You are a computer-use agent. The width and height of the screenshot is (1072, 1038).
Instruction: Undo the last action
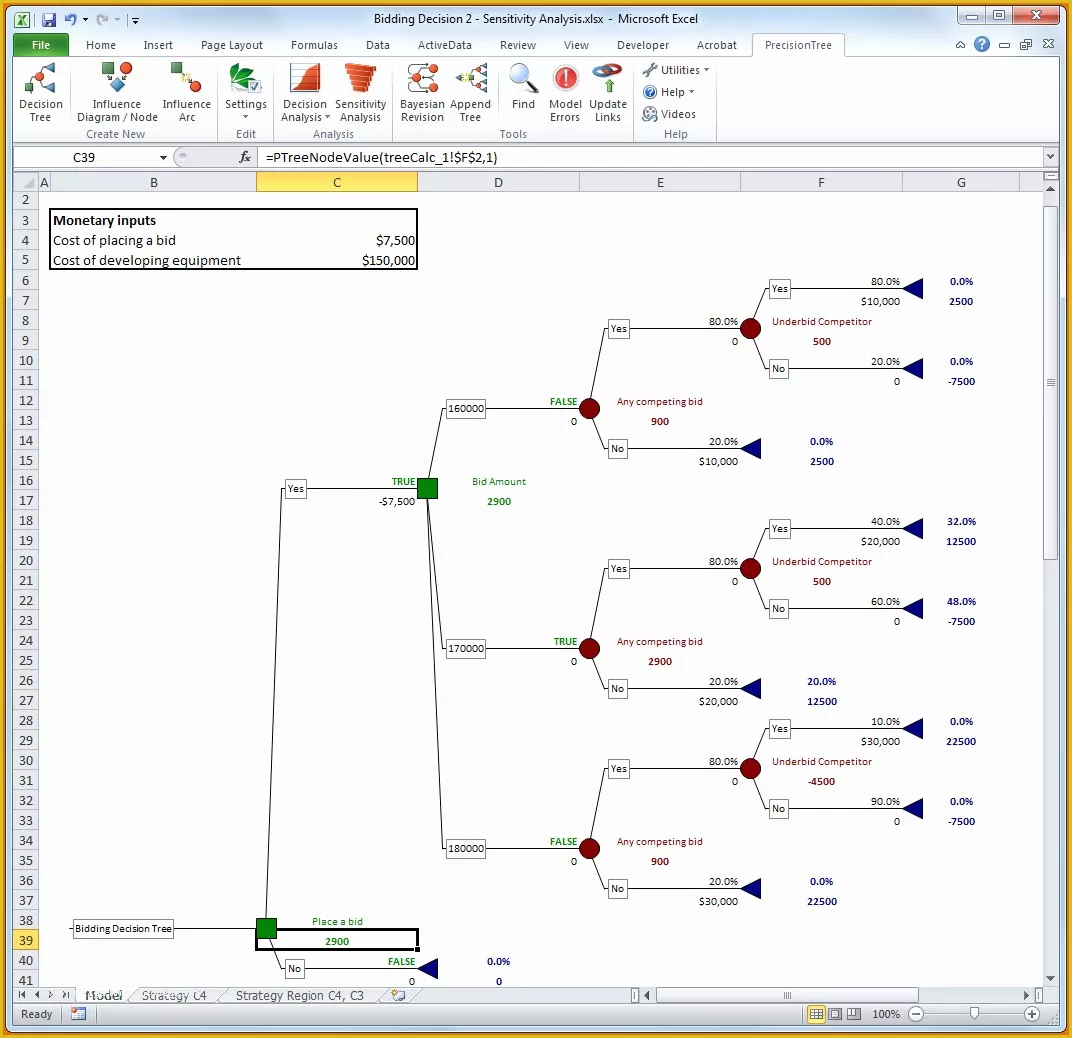pyautogui.click(x=70, y=20)
